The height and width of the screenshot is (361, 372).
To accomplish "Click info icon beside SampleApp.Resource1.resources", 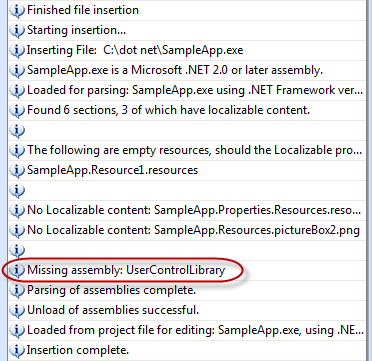I will coord(17,171).
